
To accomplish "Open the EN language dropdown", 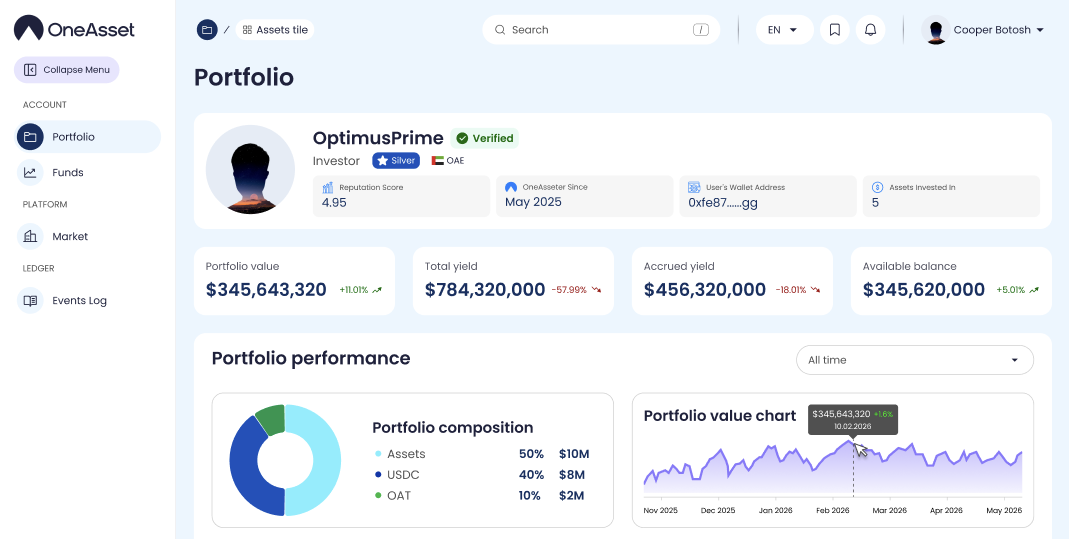I will coord(783,30).
